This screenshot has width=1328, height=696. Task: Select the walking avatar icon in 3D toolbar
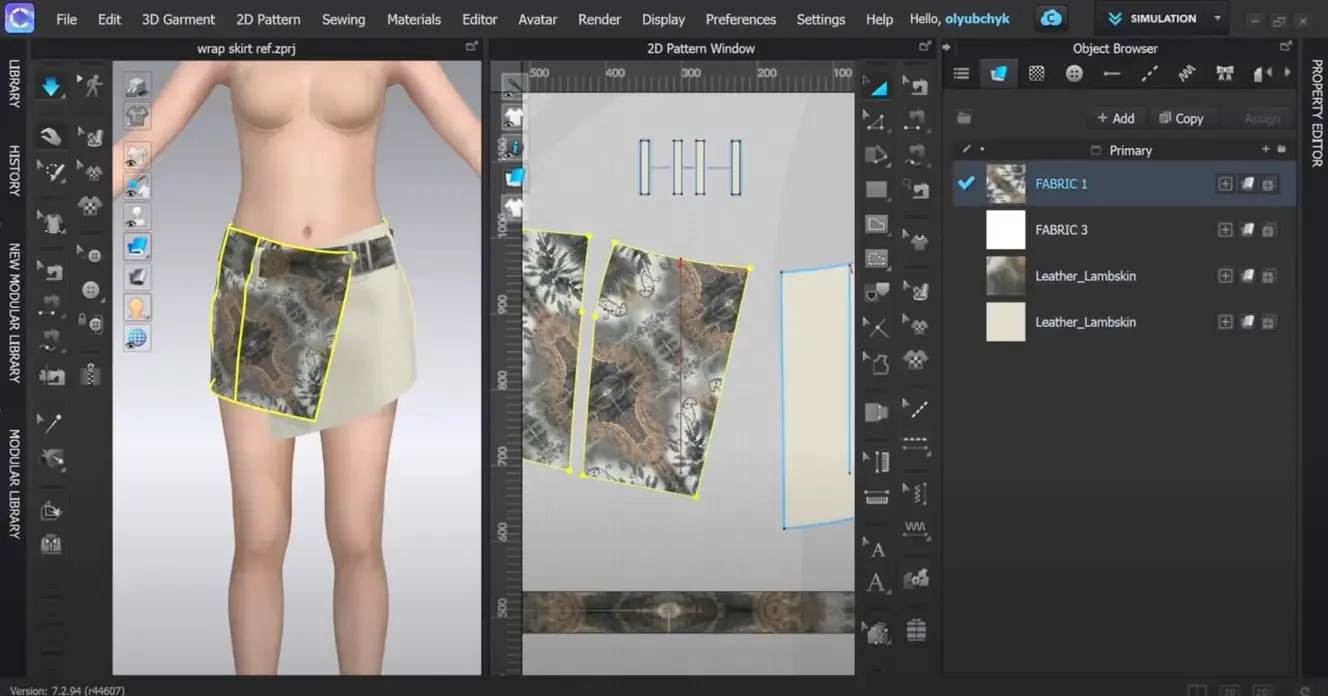point(93,86)
